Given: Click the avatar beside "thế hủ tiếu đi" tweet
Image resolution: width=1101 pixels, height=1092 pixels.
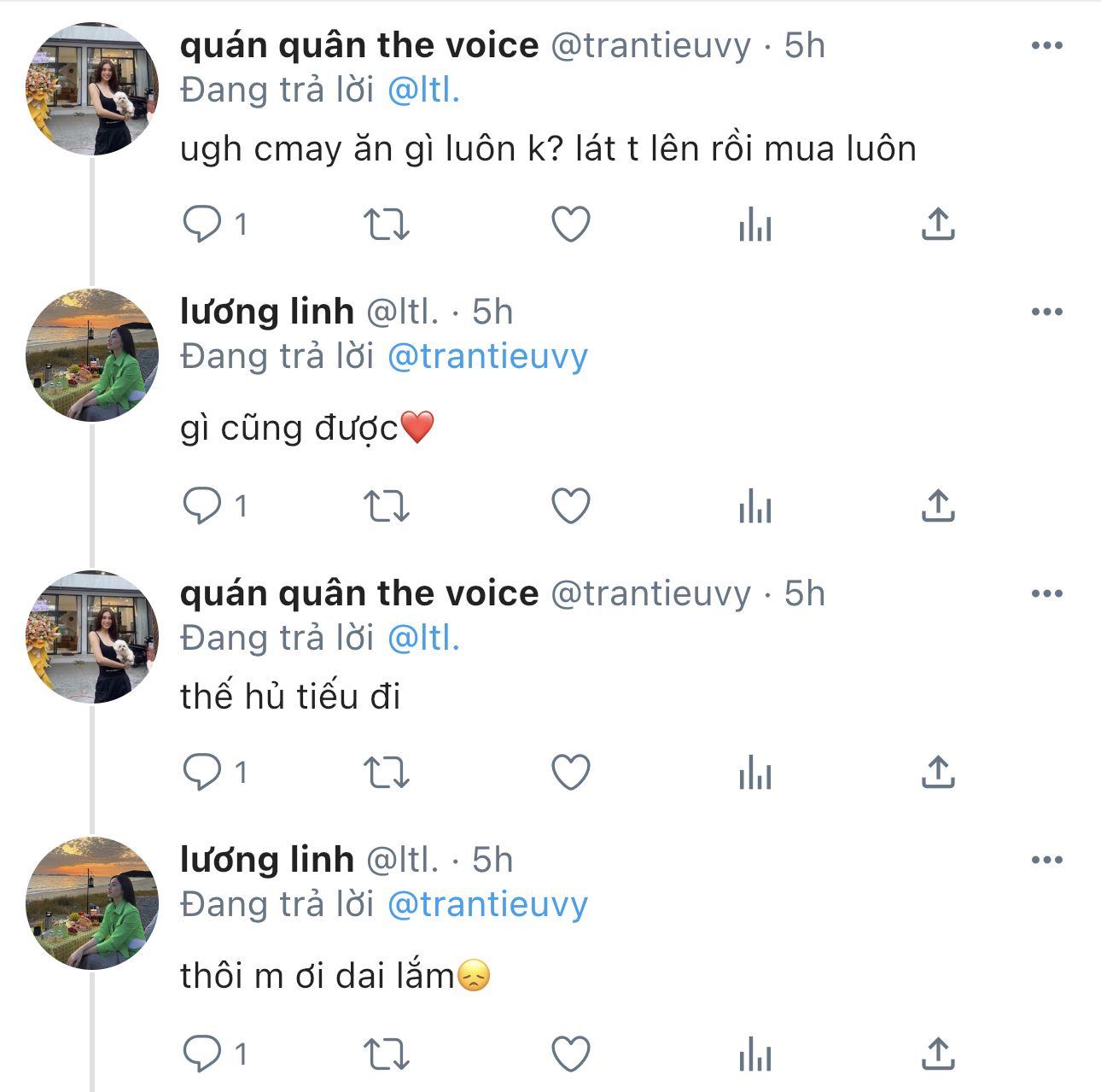Looking at the screenshot, I should click(x=92, y=637).
